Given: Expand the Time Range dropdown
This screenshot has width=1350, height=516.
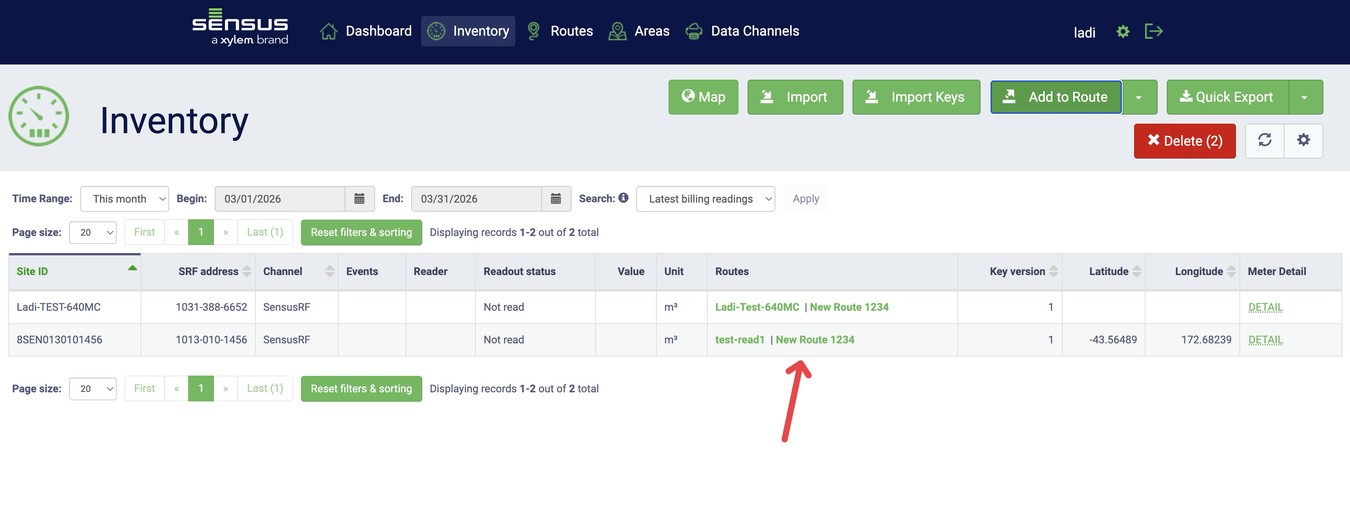Looking at the screenshot, I should tap(125, 199).
